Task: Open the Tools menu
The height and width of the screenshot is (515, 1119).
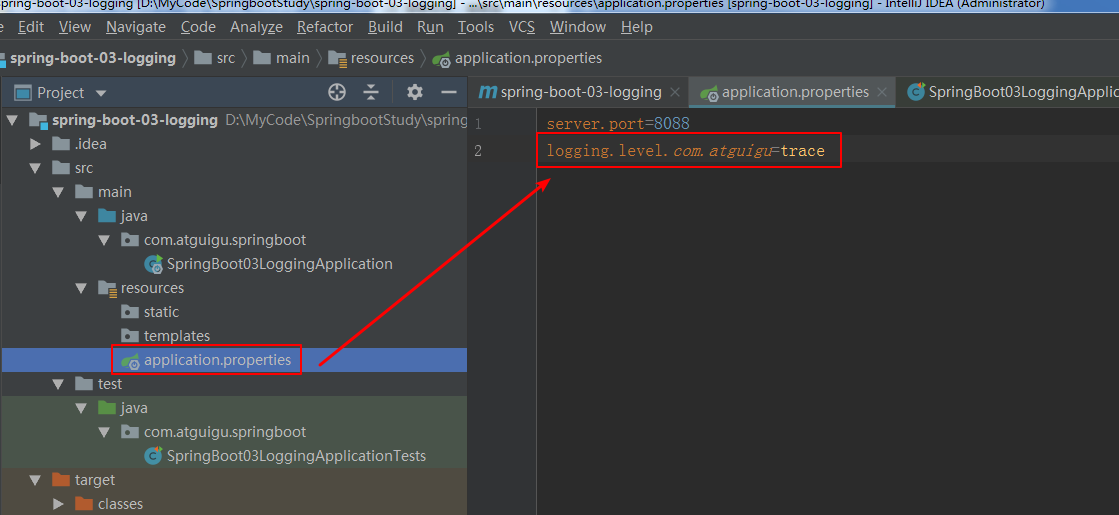Action: 476,27
